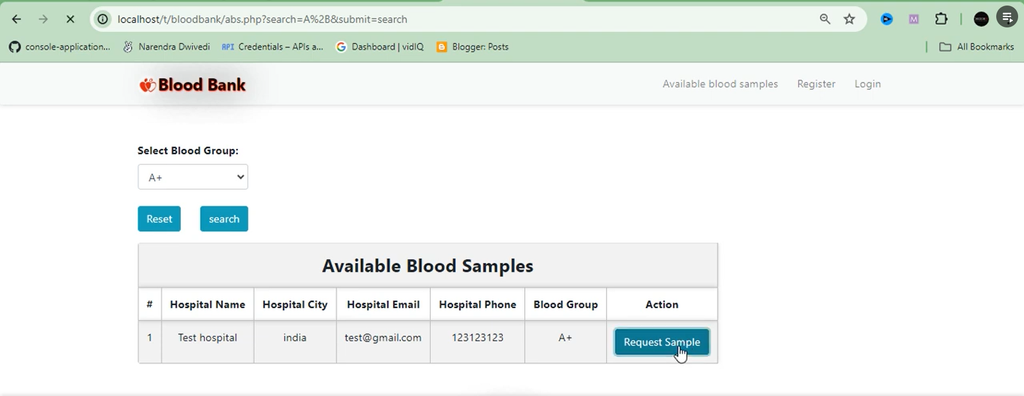The height and width of the screenshot is (396, 1024).
Task: Open the Dashboard | vidIQ bookmark
Action: (379, 46)
